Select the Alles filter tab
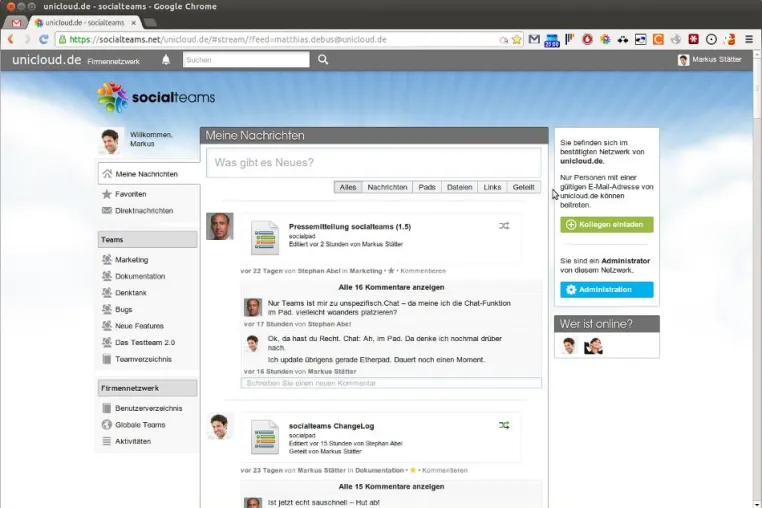762x508 pixels. 348,187
